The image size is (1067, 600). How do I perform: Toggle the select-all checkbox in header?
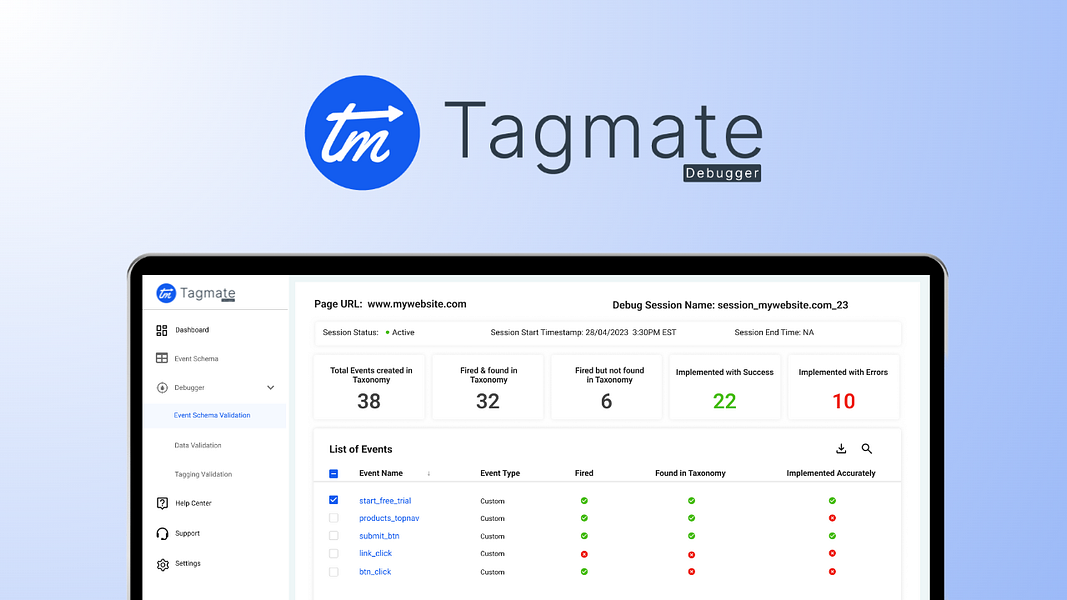(x=333, y=473)
